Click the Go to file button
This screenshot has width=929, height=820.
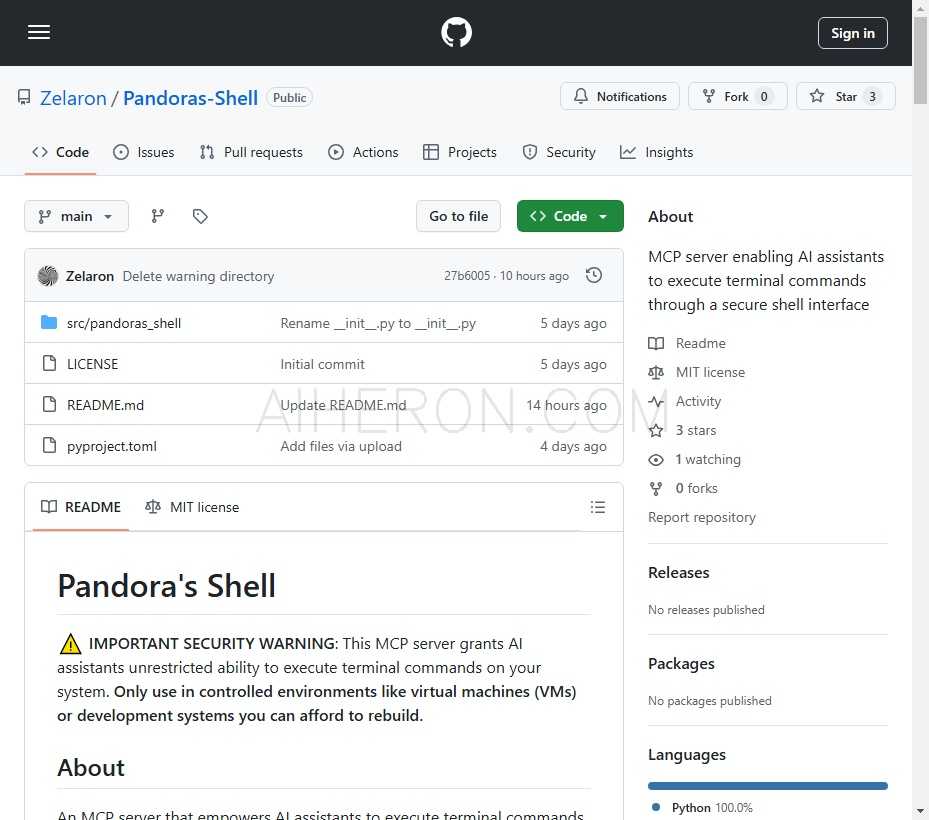pyautogui.click(x=459, y=216)
